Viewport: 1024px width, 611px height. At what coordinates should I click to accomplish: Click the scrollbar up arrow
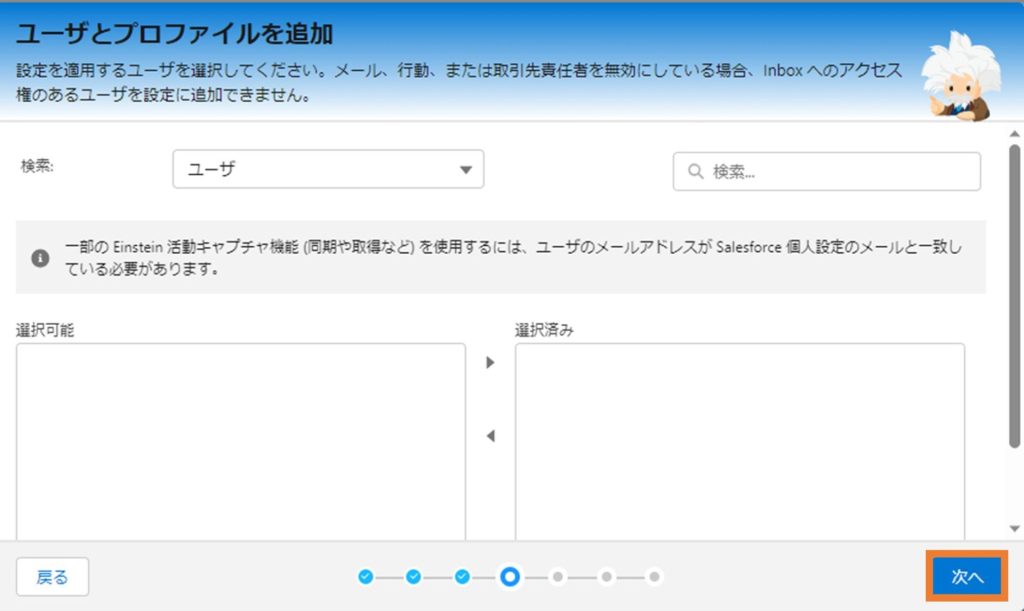click(1014, 134)
